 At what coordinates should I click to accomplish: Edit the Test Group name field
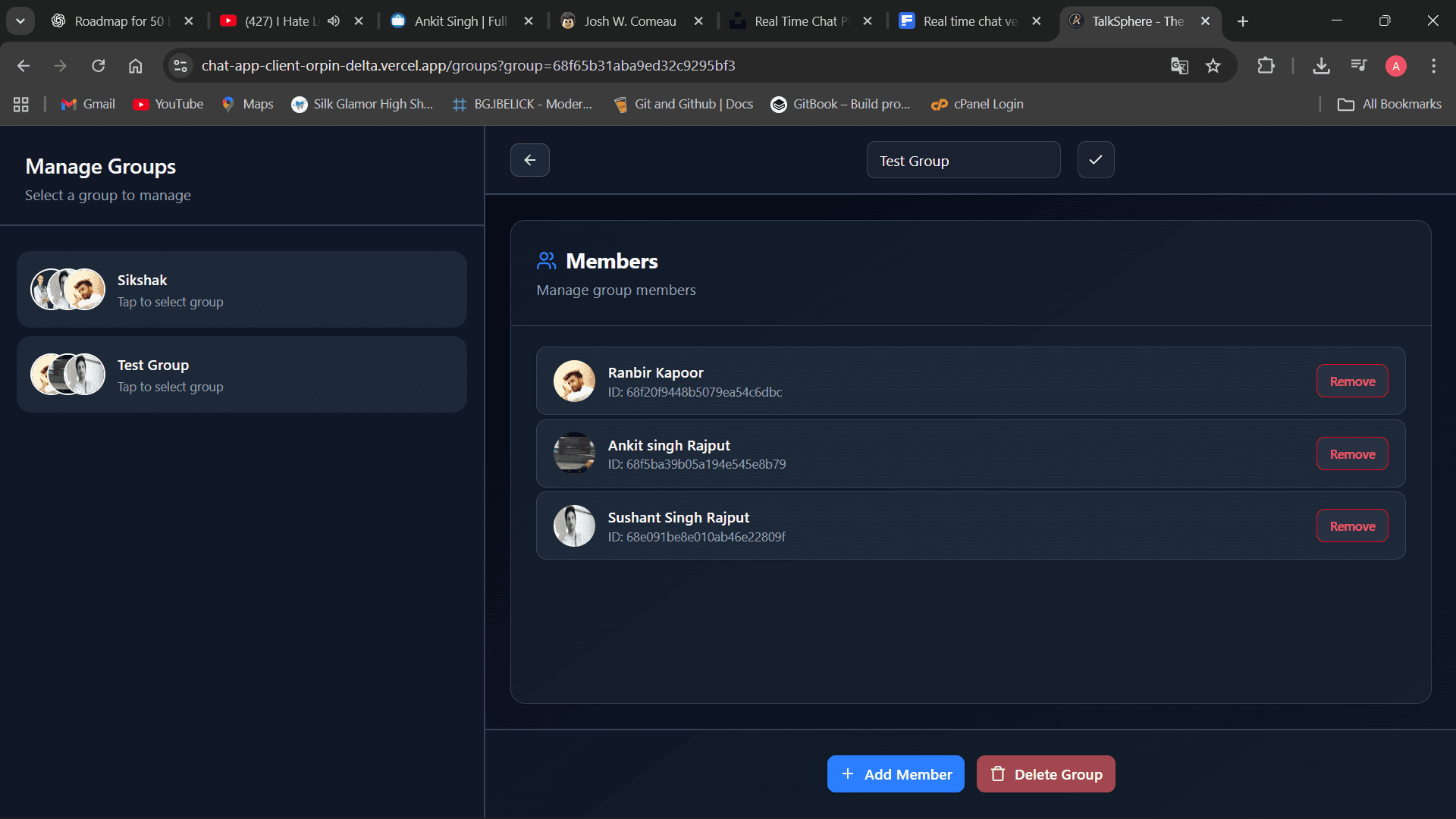click(x=962, y=161)
